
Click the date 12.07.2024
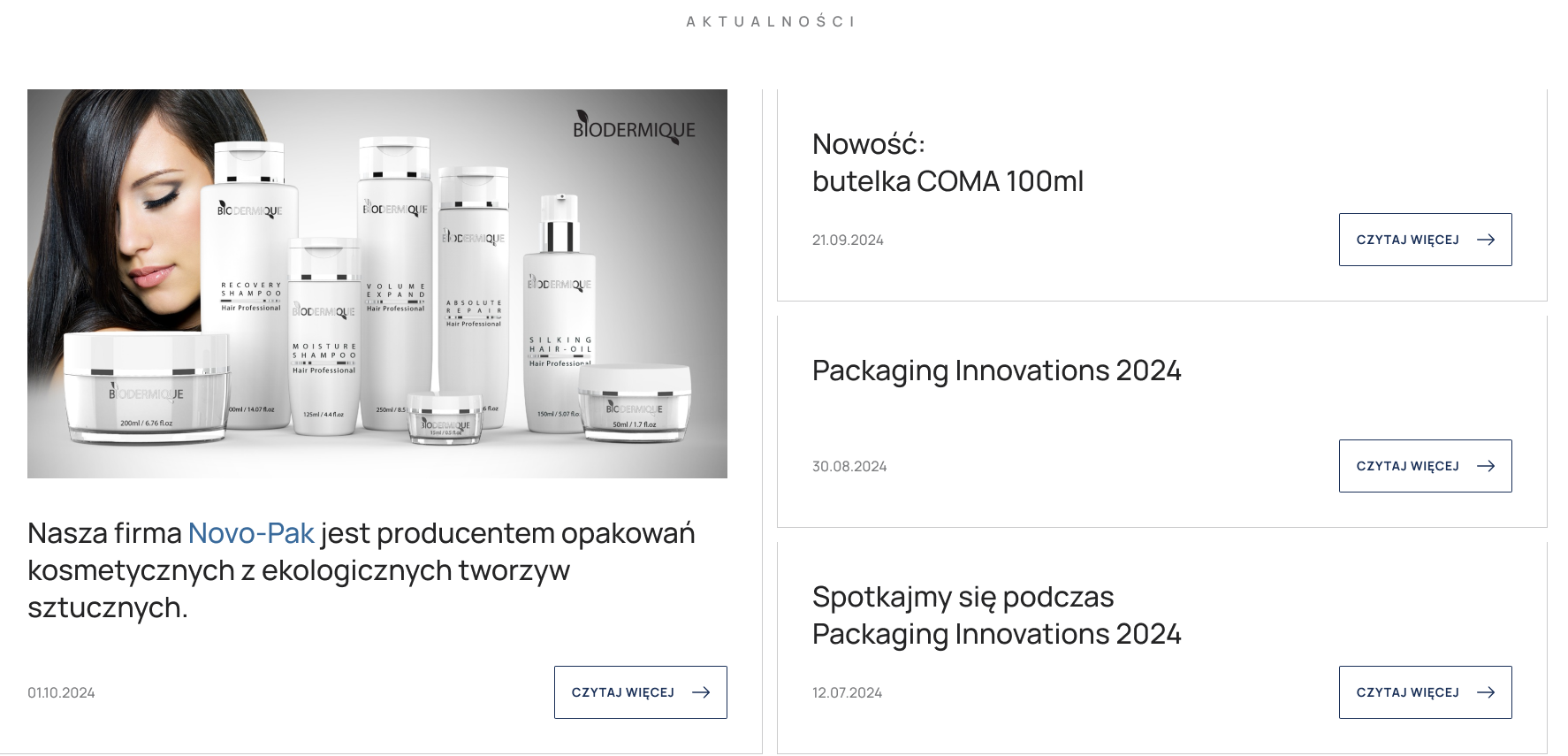[847, 692]
